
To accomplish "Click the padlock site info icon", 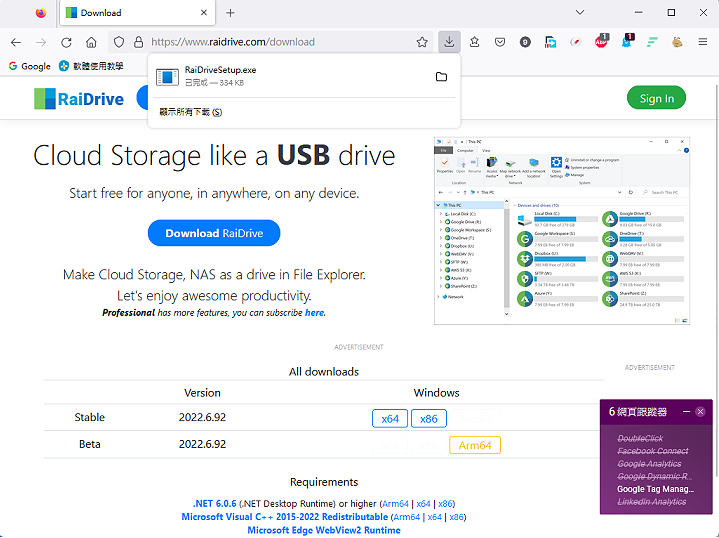I will 138,42.
